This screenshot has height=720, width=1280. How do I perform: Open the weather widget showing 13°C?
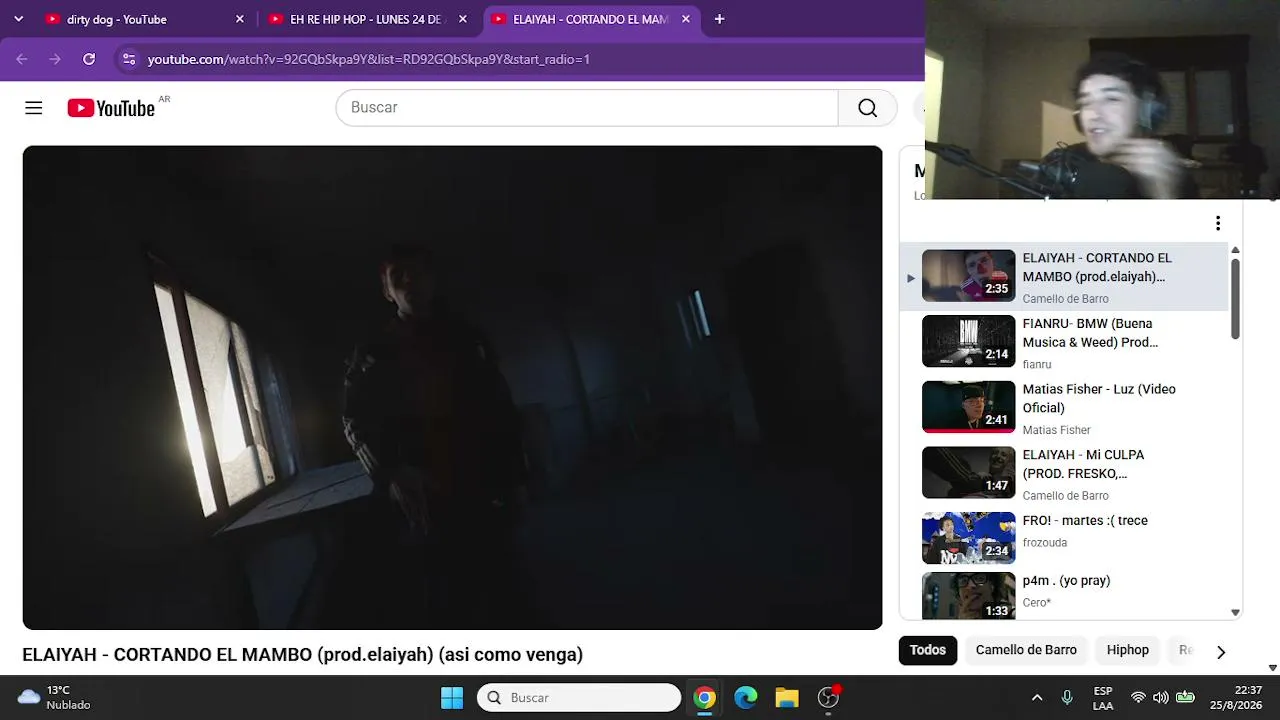pos(55,697)
